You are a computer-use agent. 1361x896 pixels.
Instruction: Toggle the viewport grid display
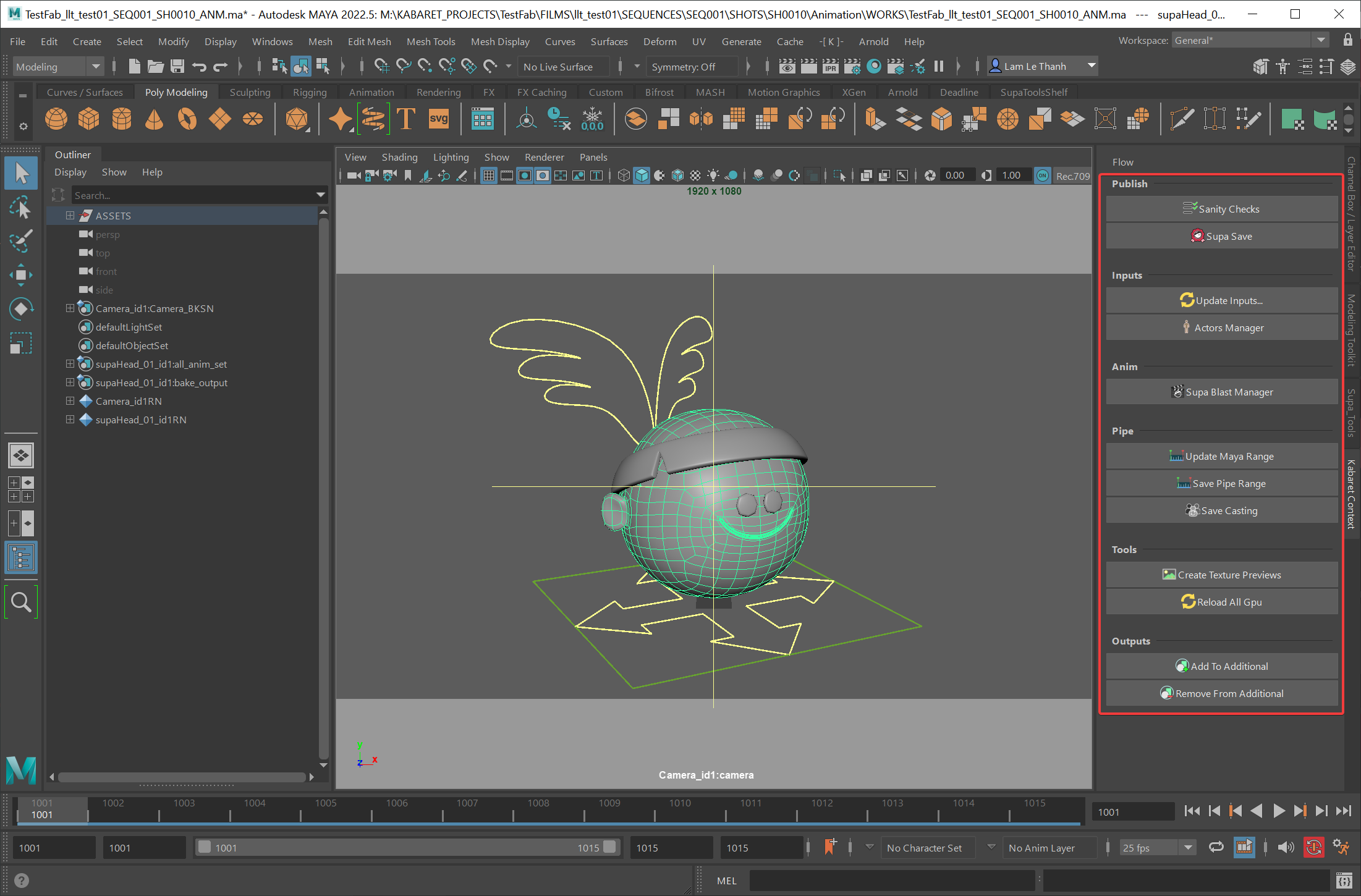pos(489,176)
